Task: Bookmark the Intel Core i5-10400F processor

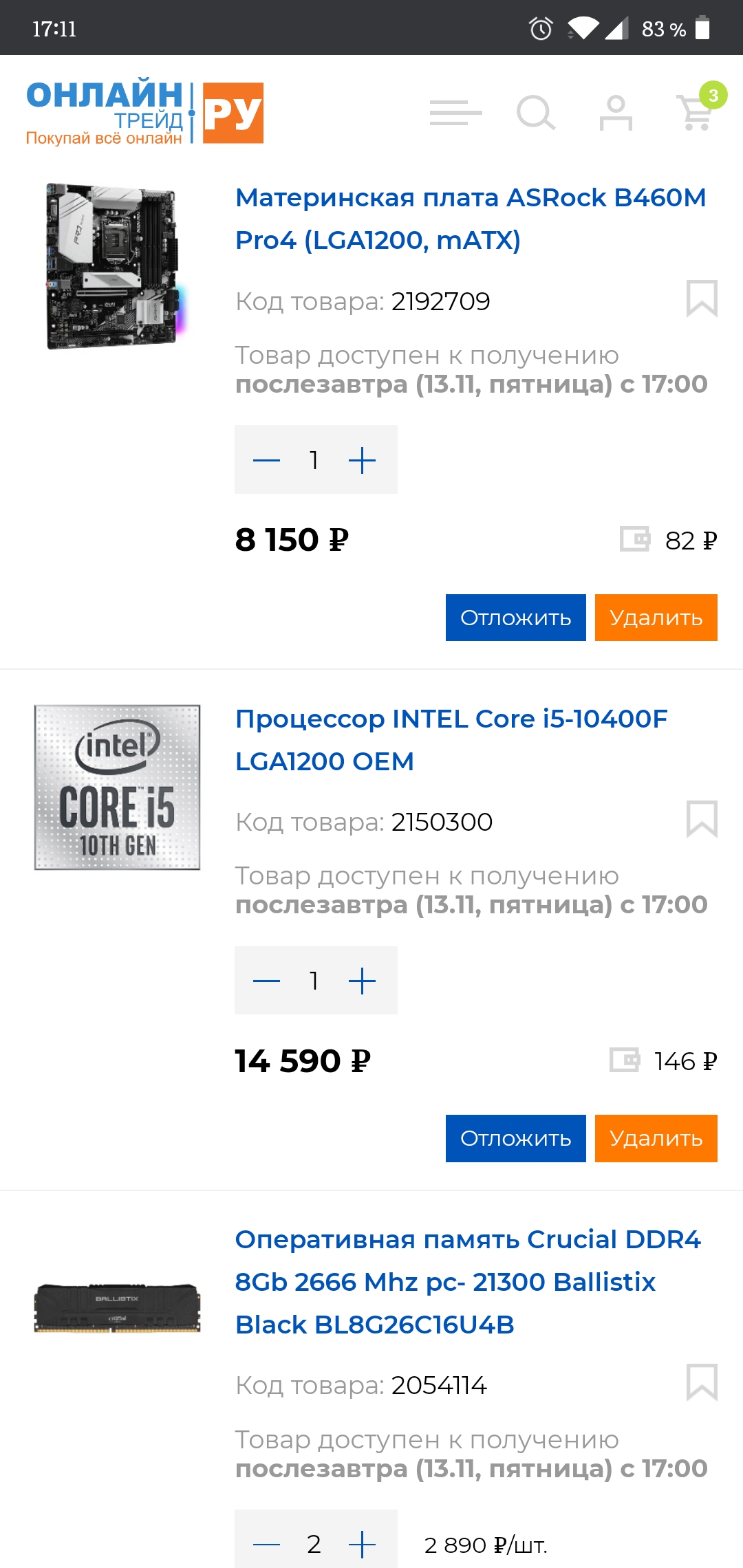Action: pyautogui.click(x=702, y=819)
